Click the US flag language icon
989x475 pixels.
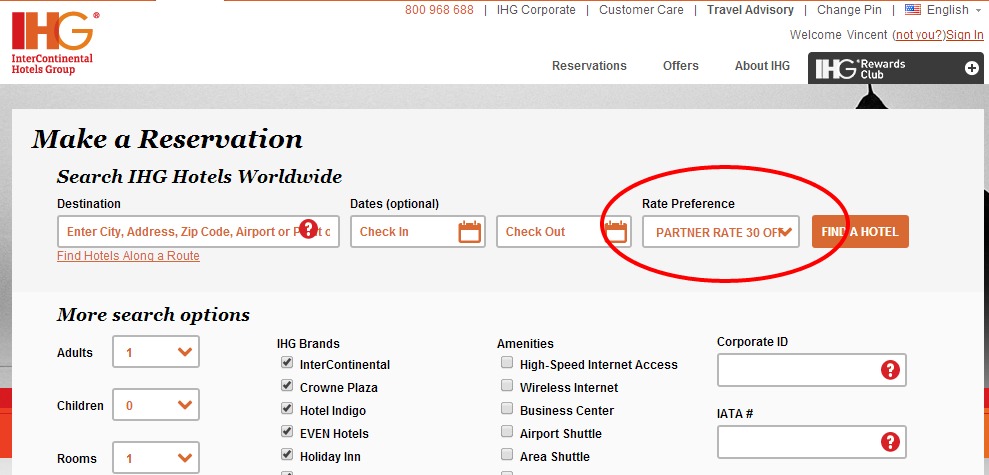coord(913,9)
